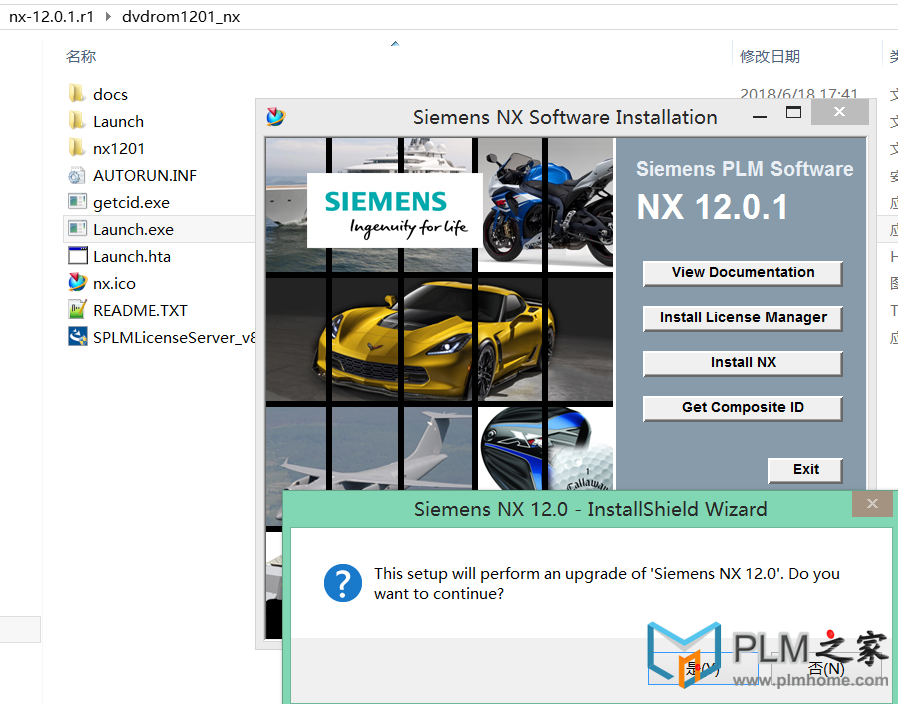Image resolution: width=898 pixels, height=704 pixels.
Task: Maximize the Siemens NX Software Installation window
Action: (x=793, y=113)
